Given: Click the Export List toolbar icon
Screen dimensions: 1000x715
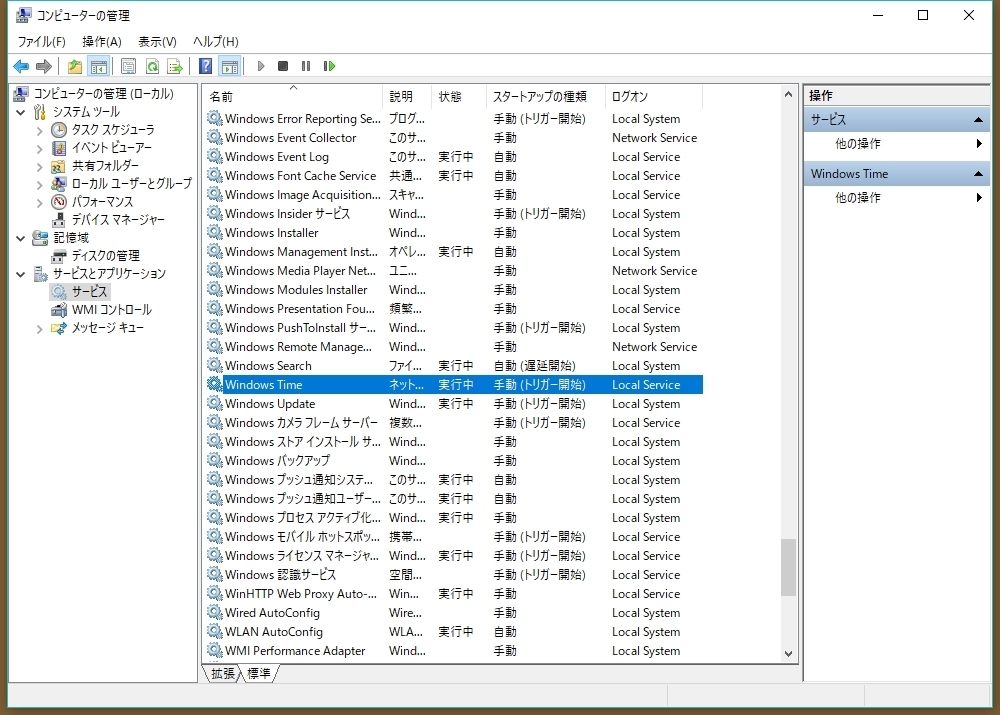Looking at the screenshot, I should coord(175,67).
